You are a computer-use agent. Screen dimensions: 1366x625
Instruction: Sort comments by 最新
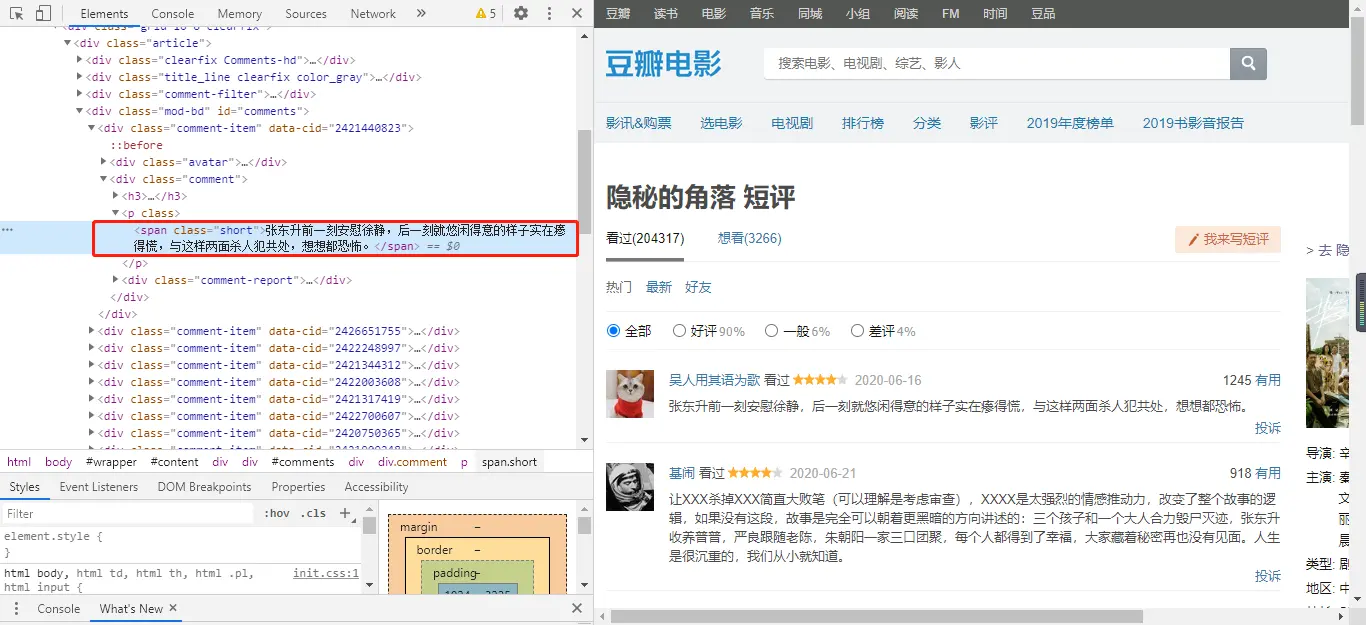[x=659, y=287]
